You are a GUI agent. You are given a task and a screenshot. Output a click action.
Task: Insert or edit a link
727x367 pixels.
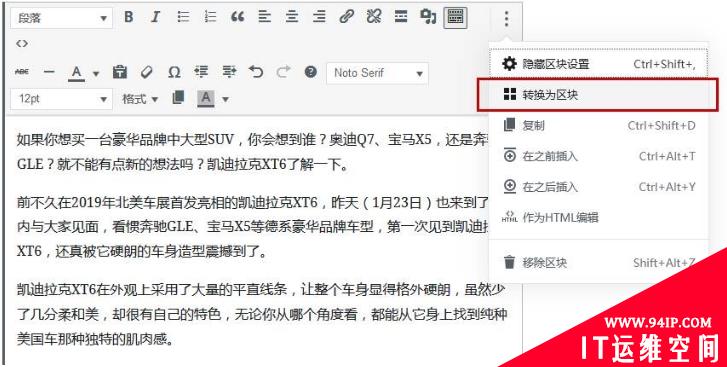pos(346,18)
